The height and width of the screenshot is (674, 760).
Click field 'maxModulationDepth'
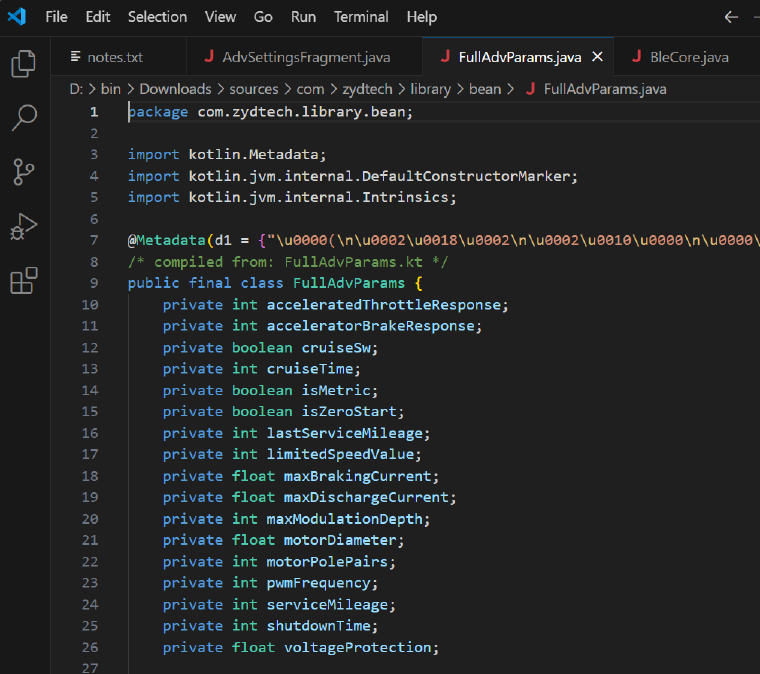(x=345, y=519)
